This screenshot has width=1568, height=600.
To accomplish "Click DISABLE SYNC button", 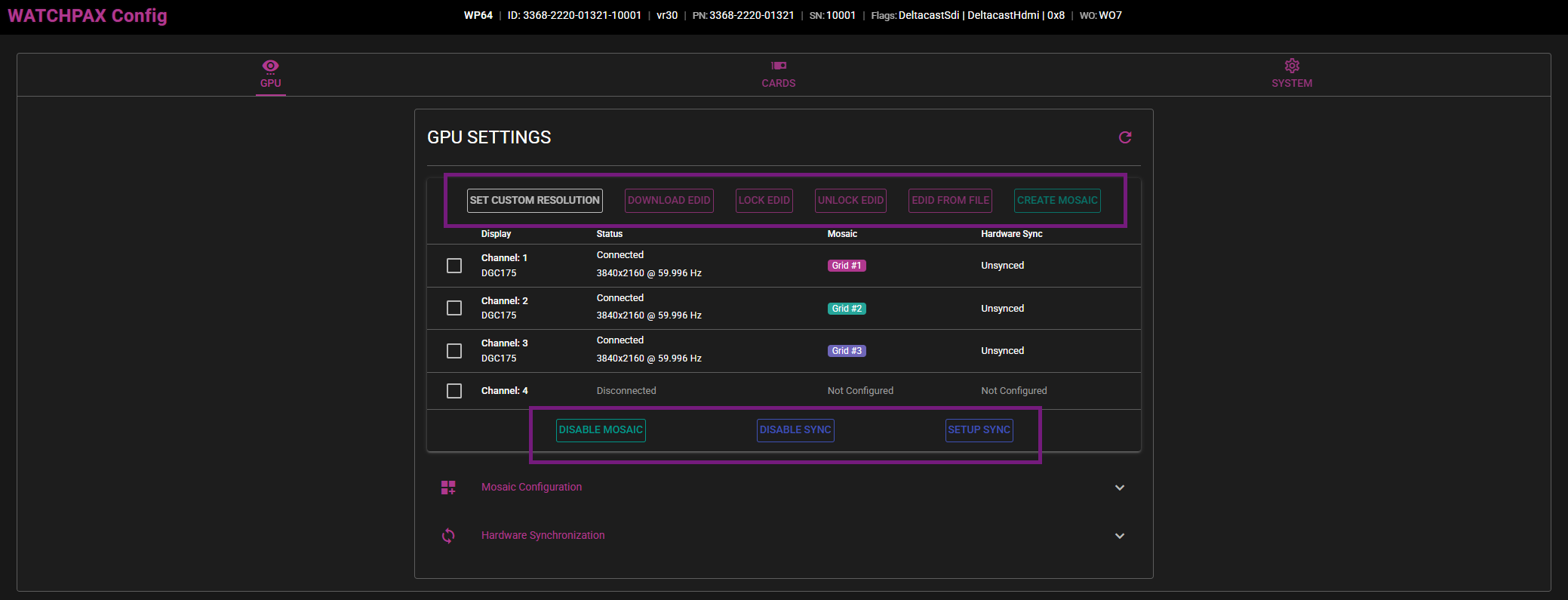I will (x=795, y=430).
